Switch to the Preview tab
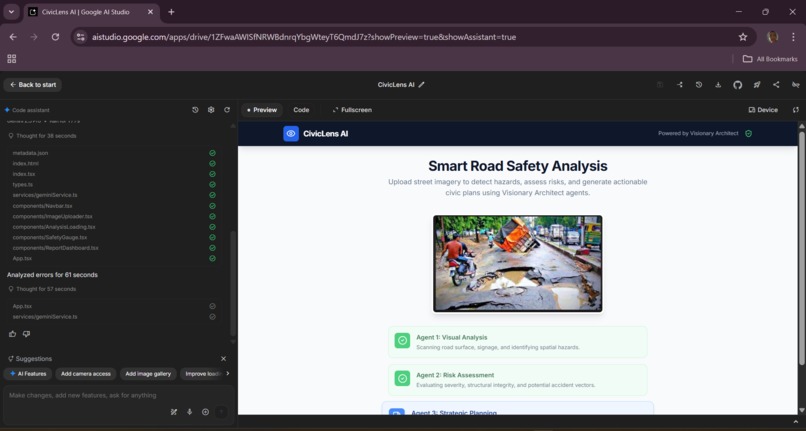The width and height of the screenshot is (806, 431). [262, 110]
